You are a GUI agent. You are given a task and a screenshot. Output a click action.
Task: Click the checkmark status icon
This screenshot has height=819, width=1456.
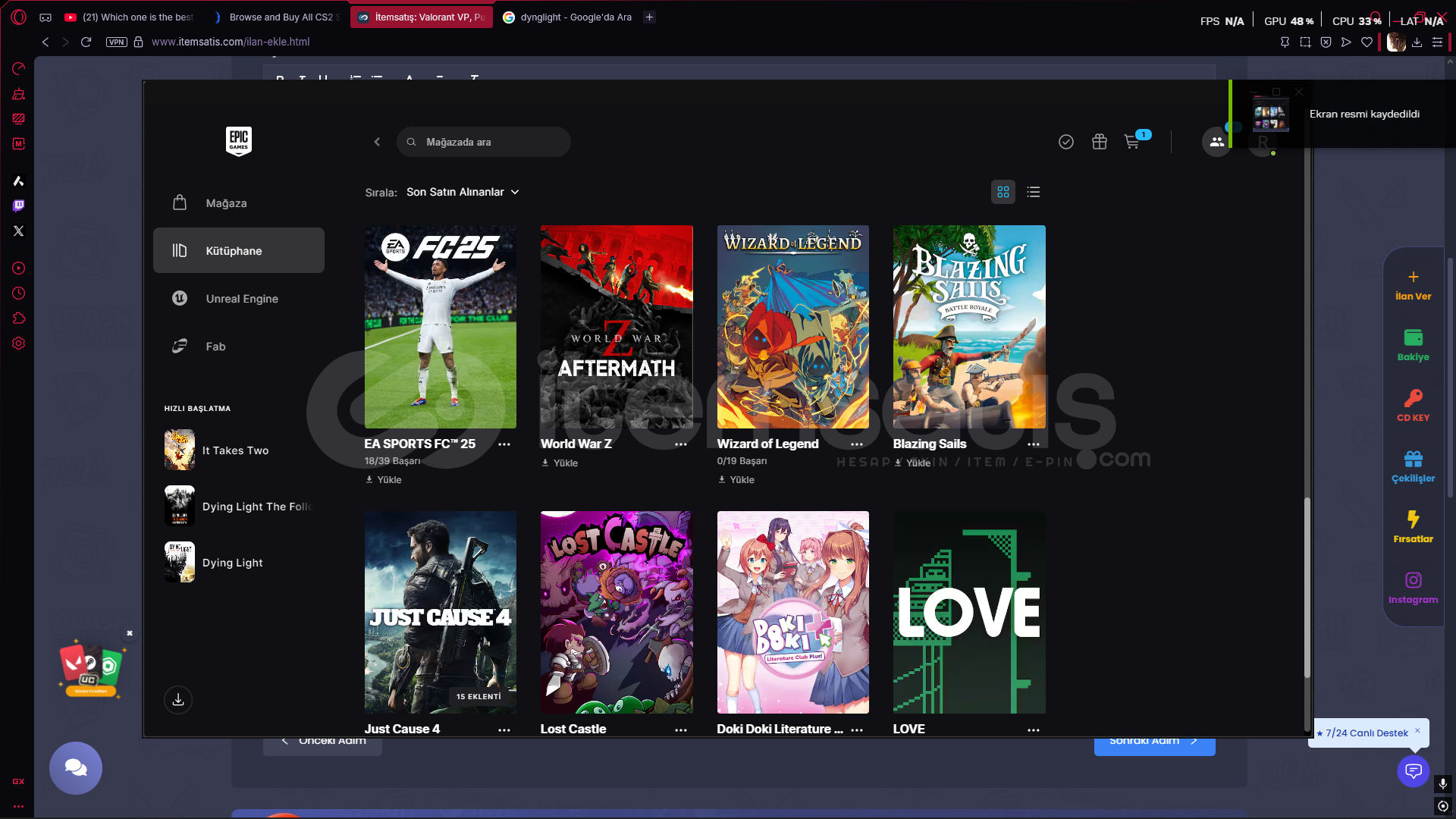tap(1065, 142)
